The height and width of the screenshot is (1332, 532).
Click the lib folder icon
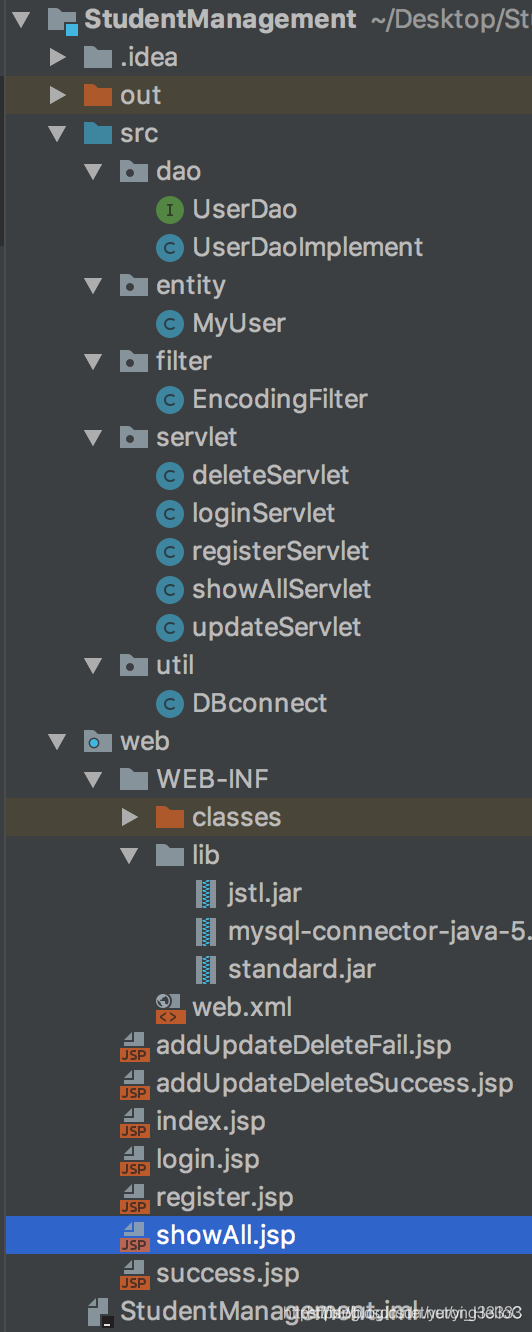tap(170, 855)
